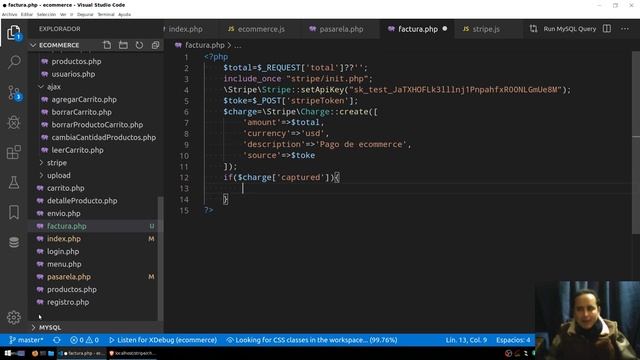The height and width of the screenshot is (360, 640).
Task: Click the master branch indicator
Action: point(26,340)
